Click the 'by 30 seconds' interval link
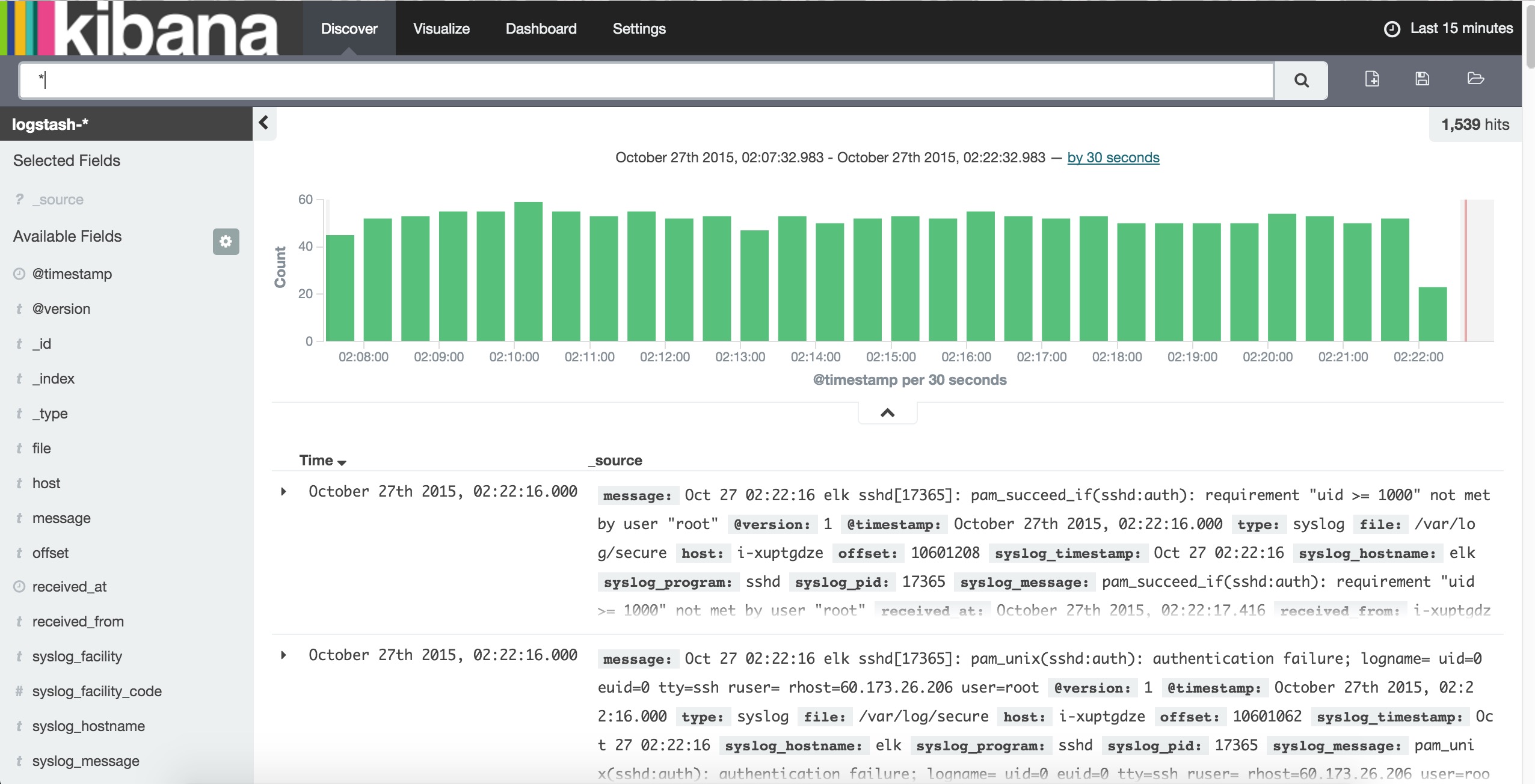 coord(1113,158)
